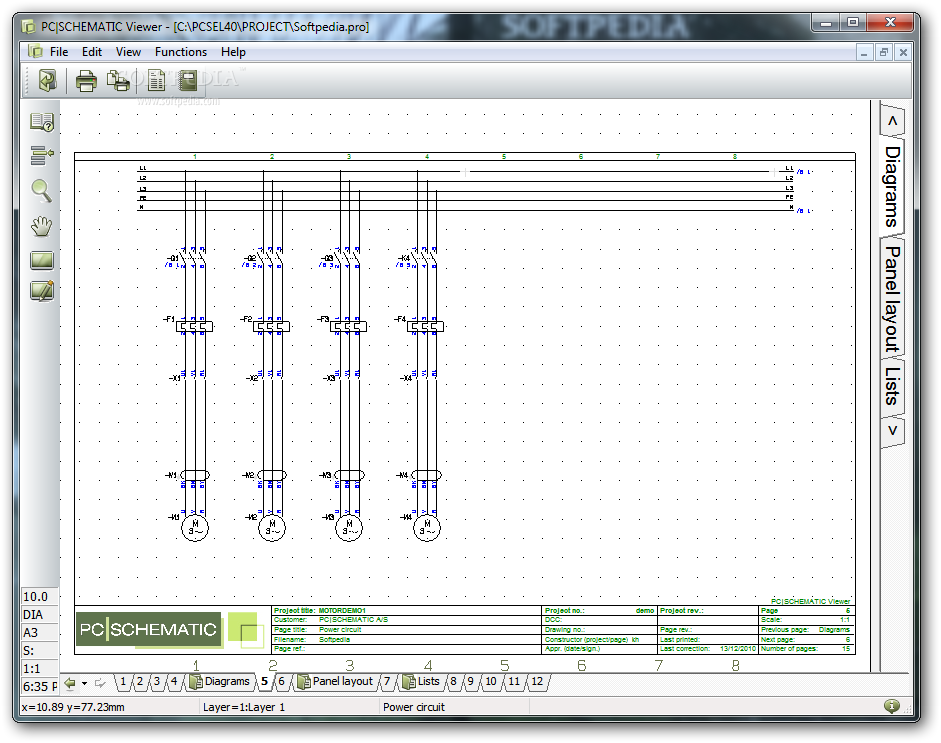
Task: Select the zoom magnifier tool
Action: tap(41, 190)
